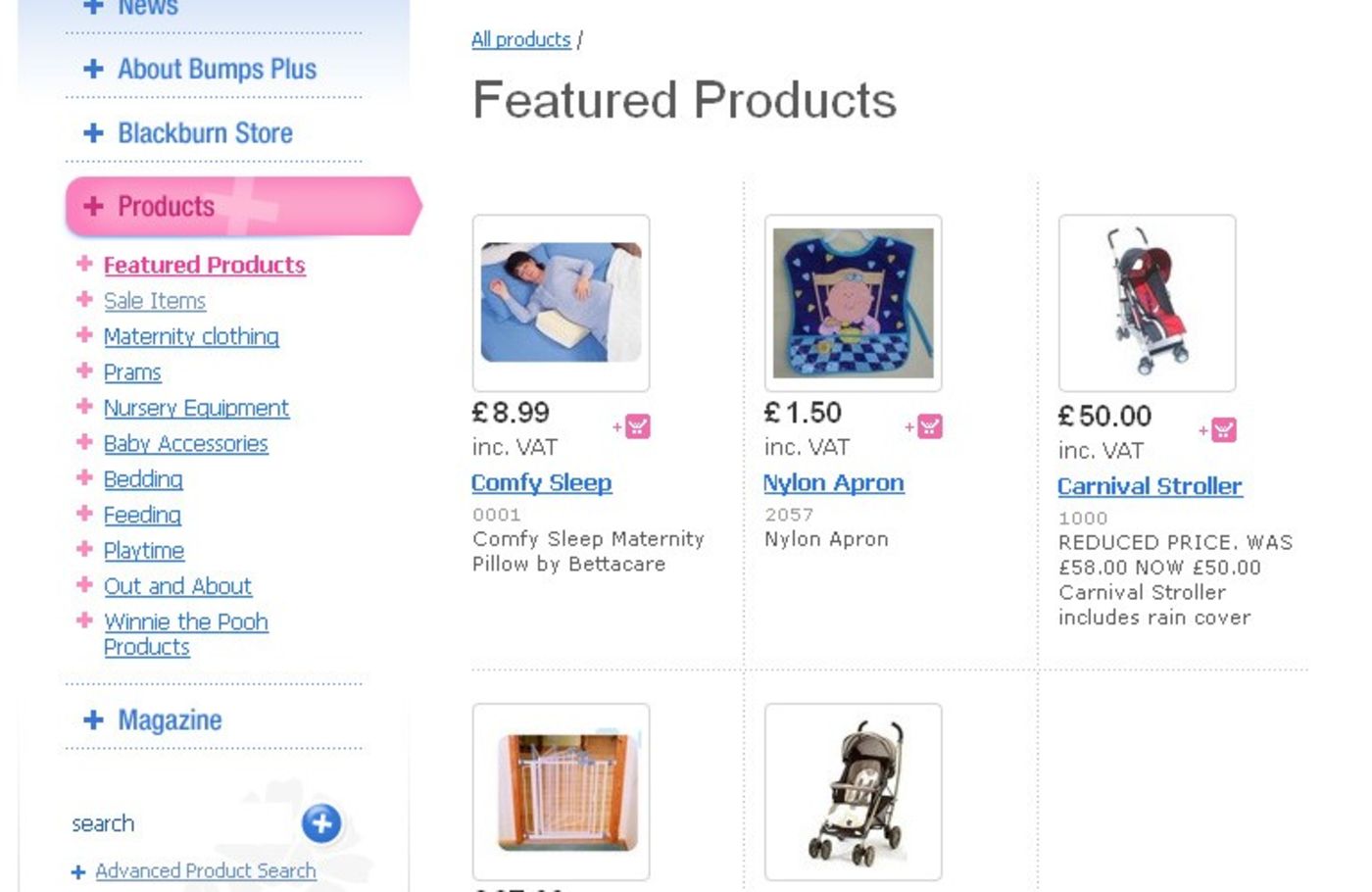1372x892 pixels.
Task: Click plus icon beside Prams
Action: coord(84,371)
